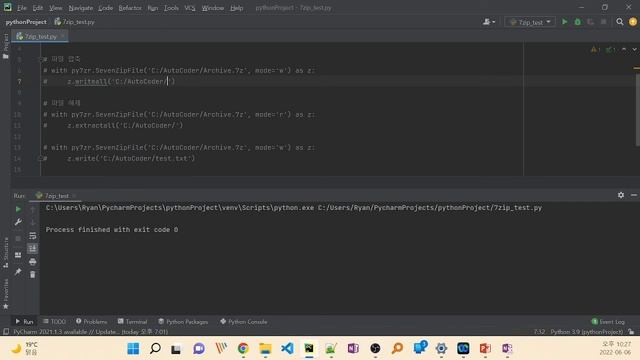Open the Edit menu
The image size is (640, 360).
coord(38,8)
